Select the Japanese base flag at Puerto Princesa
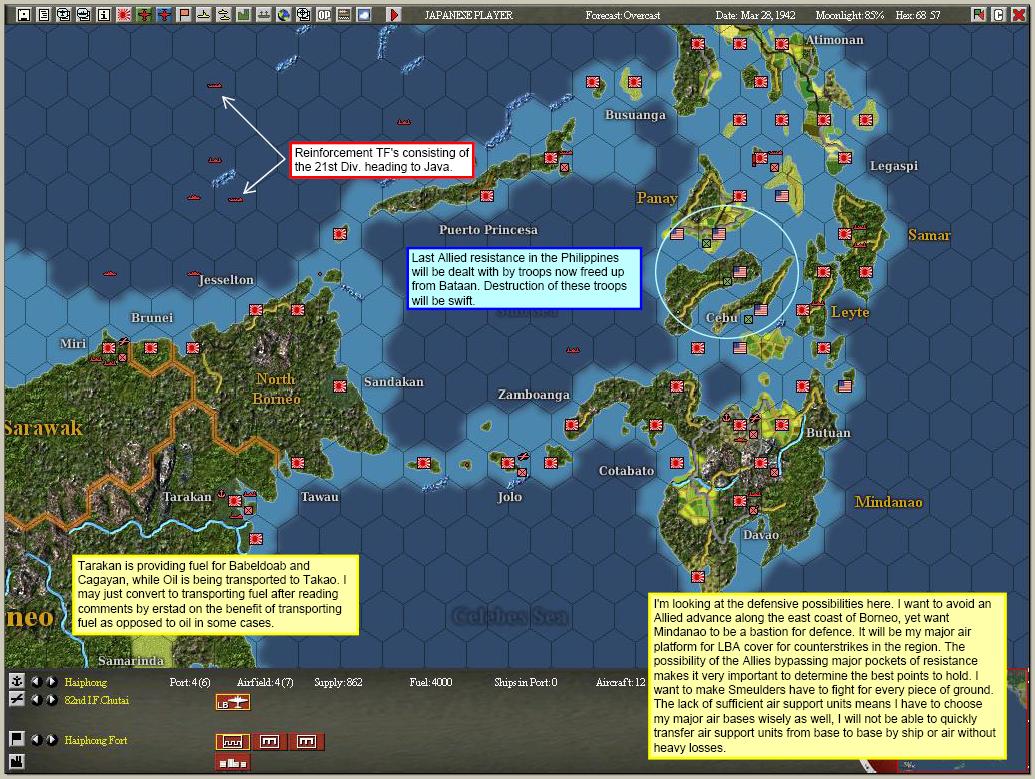 [487, 195]
